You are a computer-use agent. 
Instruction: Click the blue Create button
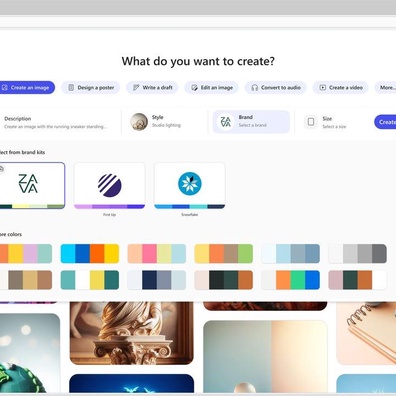(x=385, y=122)
